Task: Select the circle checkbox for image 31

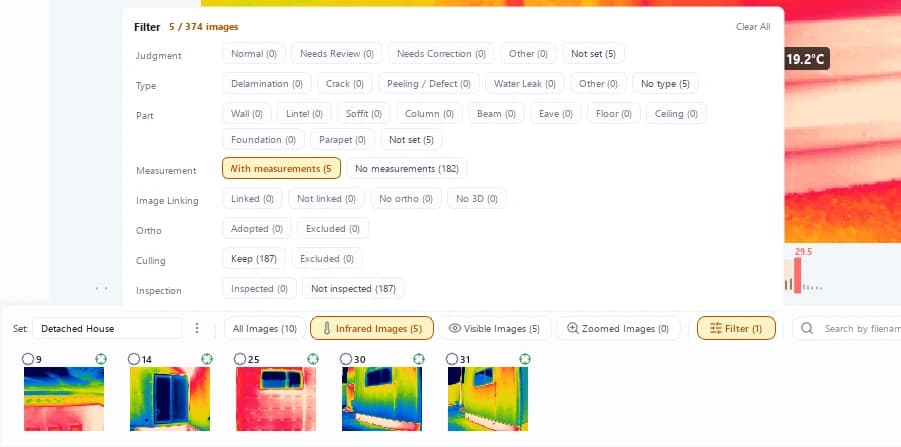Action: 452,359
